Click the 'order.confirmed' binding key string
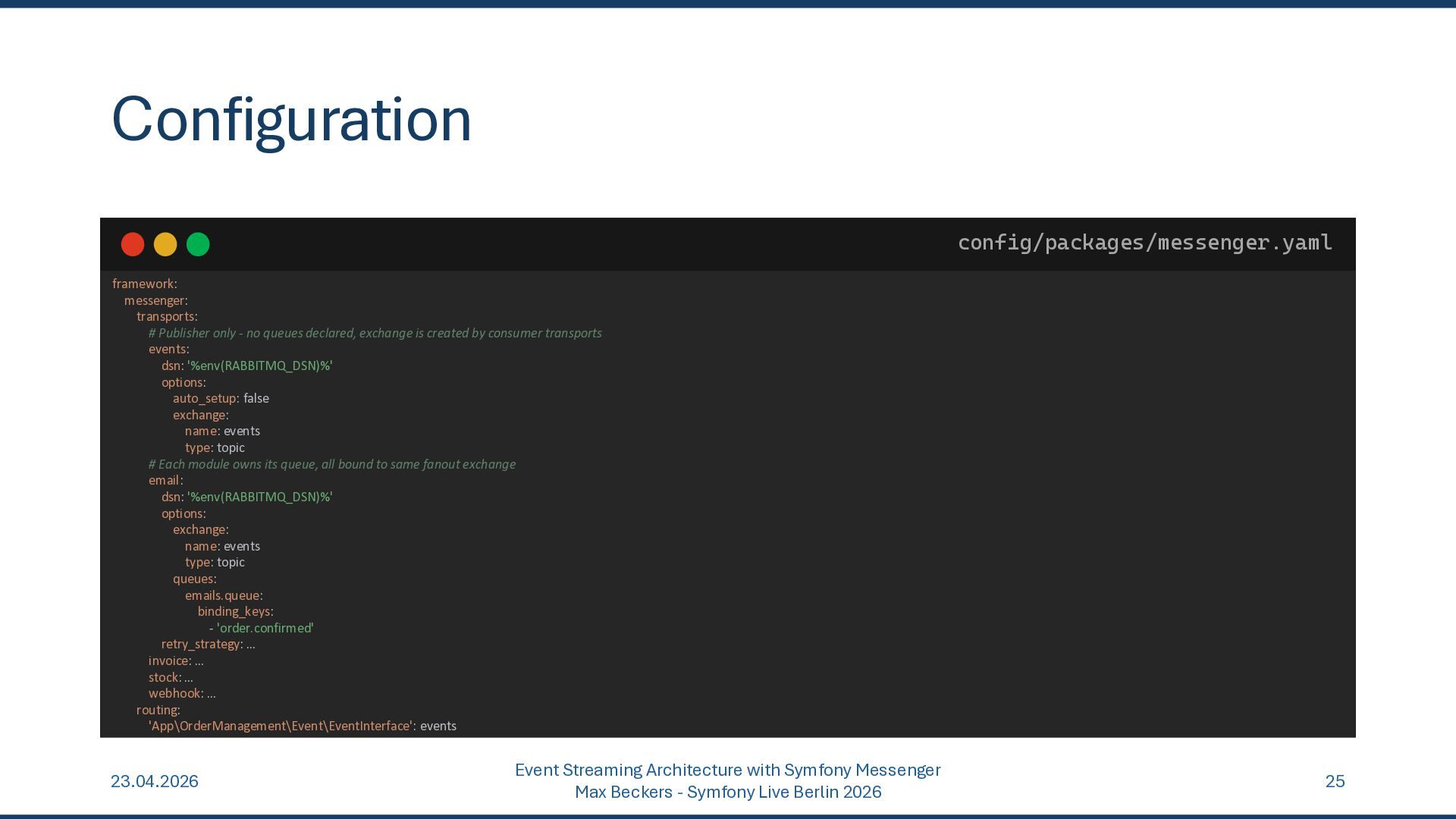 coord(265,628)
